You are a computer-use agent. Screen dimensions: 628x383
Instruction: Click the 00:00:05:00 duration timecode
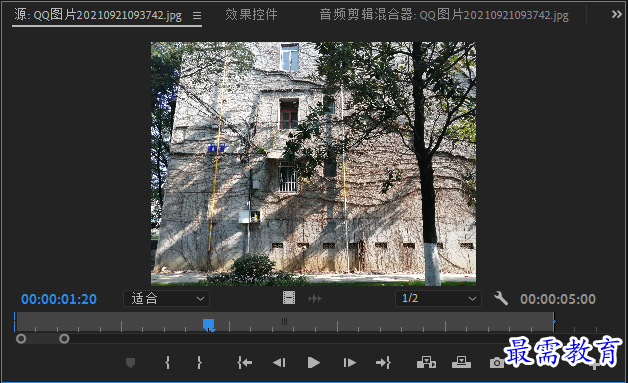pyautogui.click(x=558, y=299)
